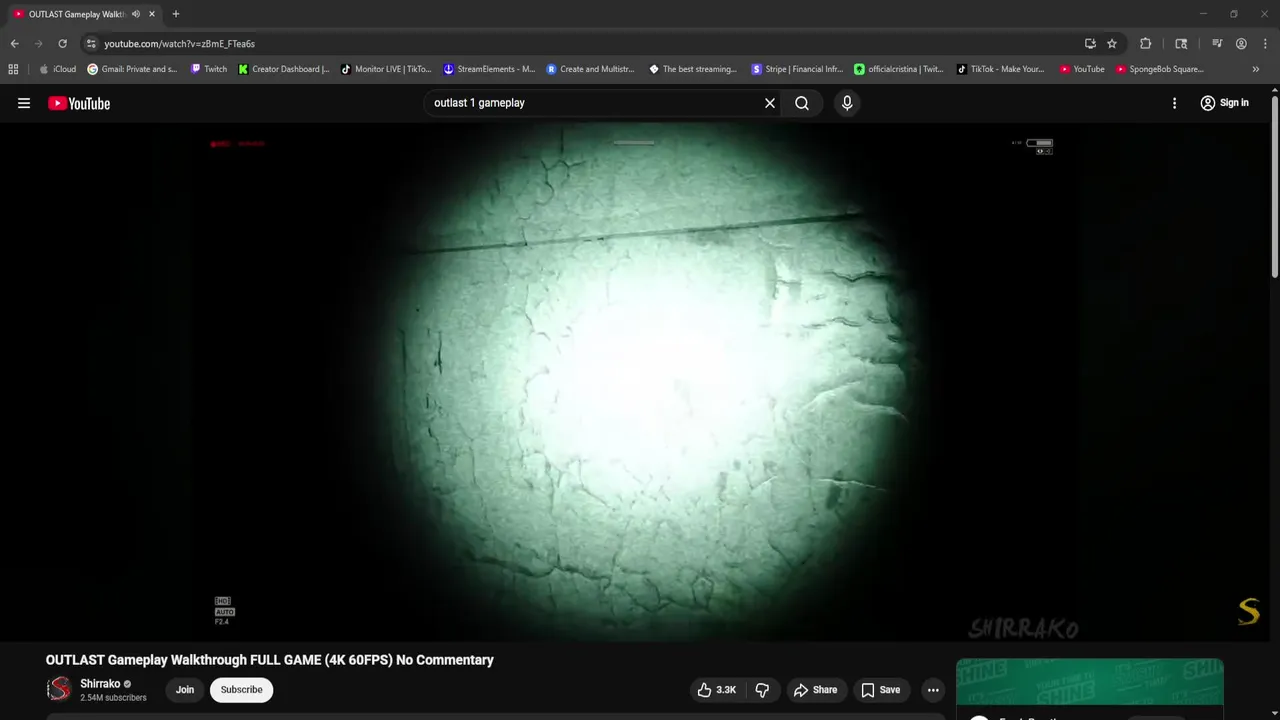The width and height of the screenshot is (1280, 720).
Task: Open Chrome three-dot menu
Action: click(1264, 44)
